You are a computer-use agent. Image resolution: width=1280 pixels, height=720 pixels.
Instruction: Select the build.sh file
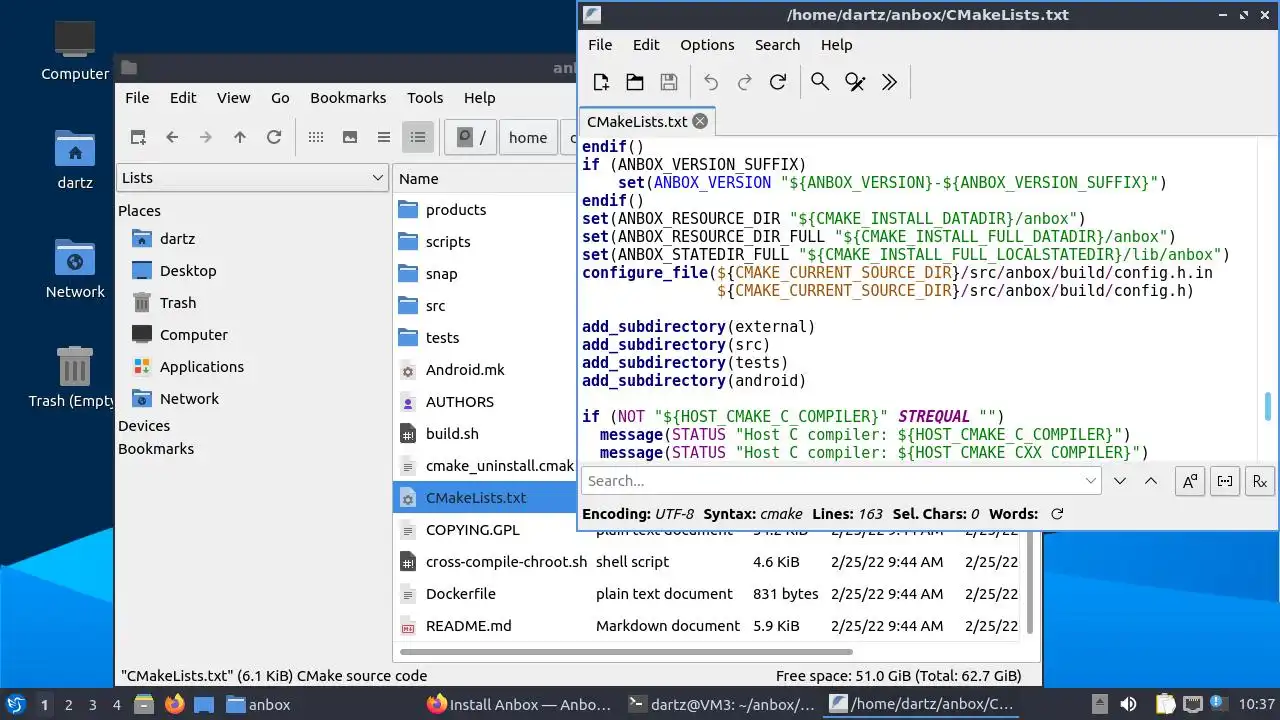(452, 434)
